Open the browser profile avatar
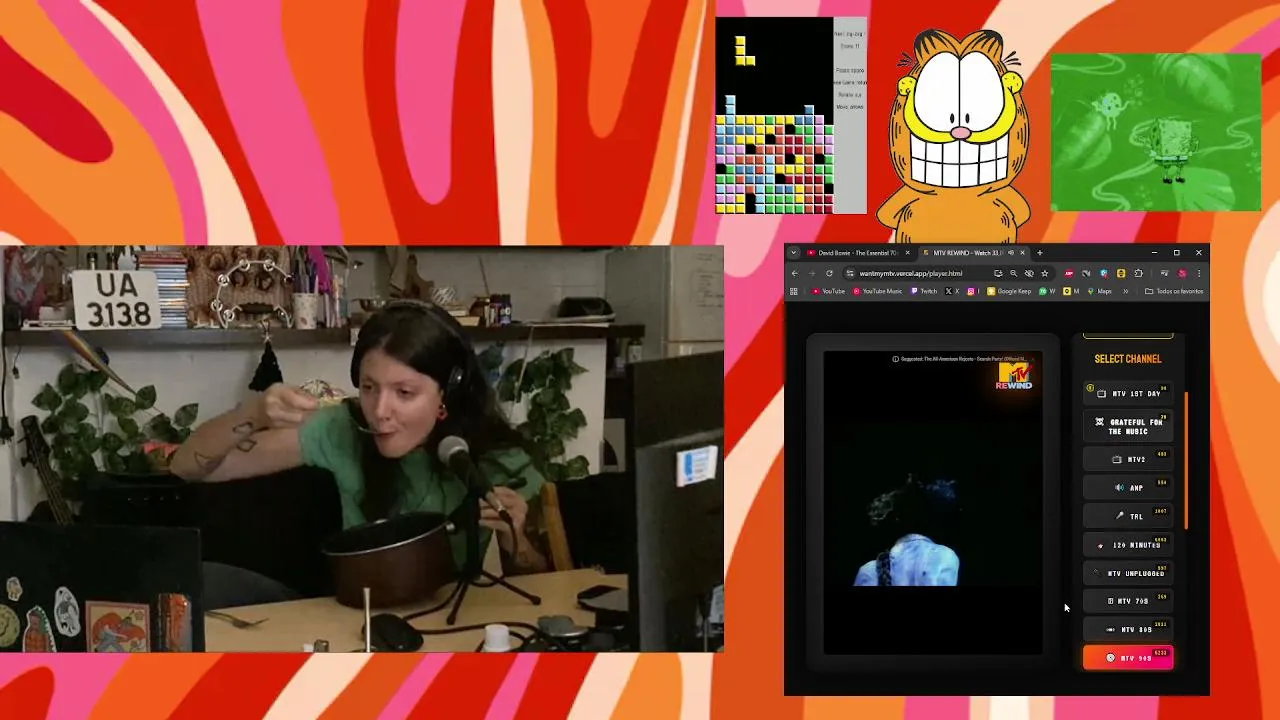Image resolution: width=1280 pixels, height=720 pixels. point(1182,273)
